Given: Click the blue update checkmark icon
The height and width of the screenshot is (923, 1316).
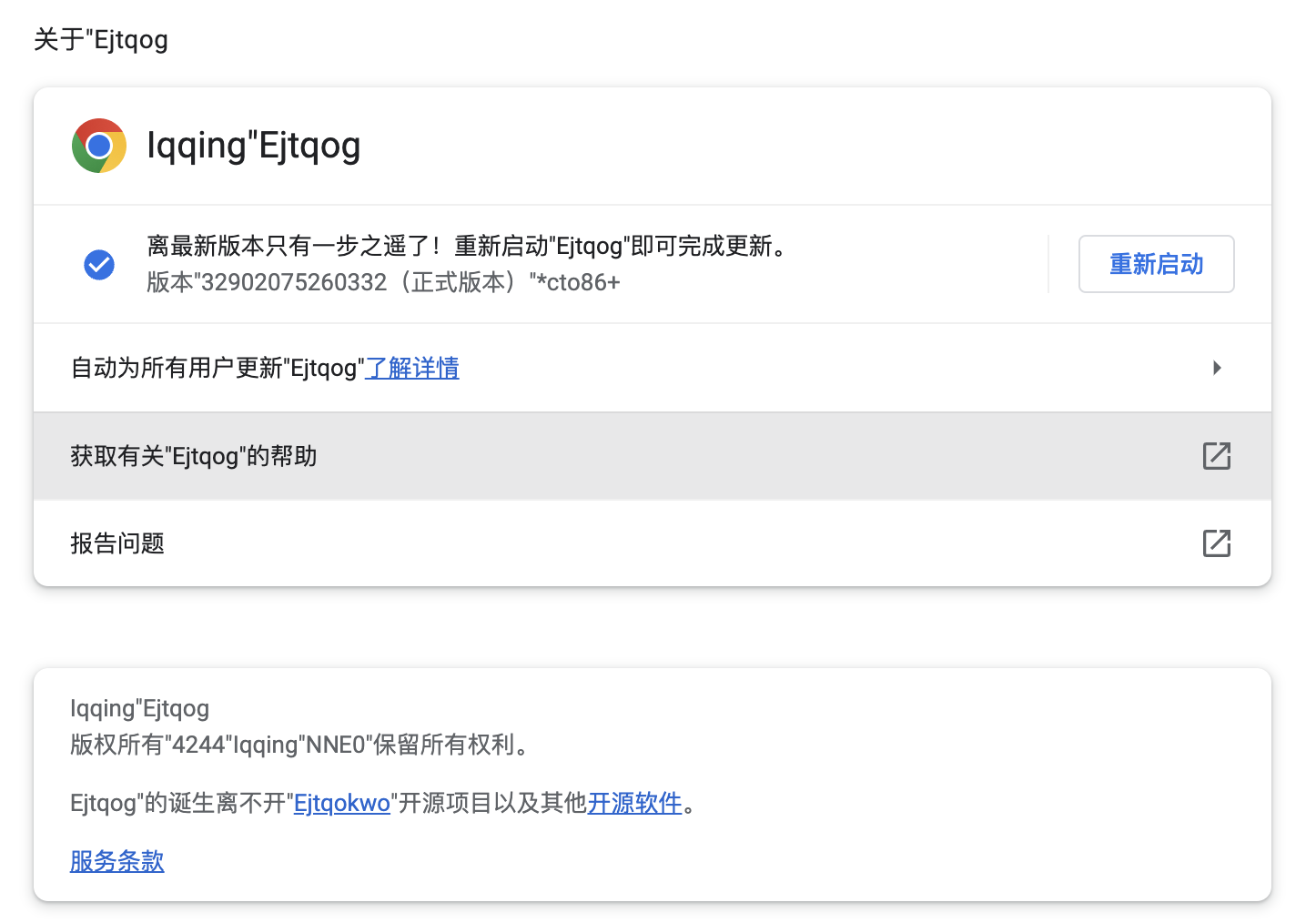Looking at the screenshot, I should click(99, 265).
